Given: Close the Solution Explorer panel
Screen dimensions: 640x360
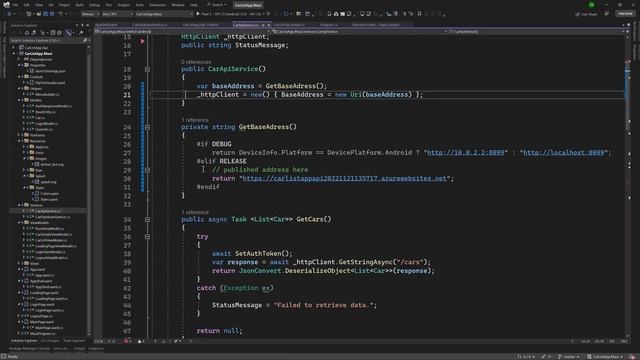Looking at the screenshot, I should pos(87,25).
